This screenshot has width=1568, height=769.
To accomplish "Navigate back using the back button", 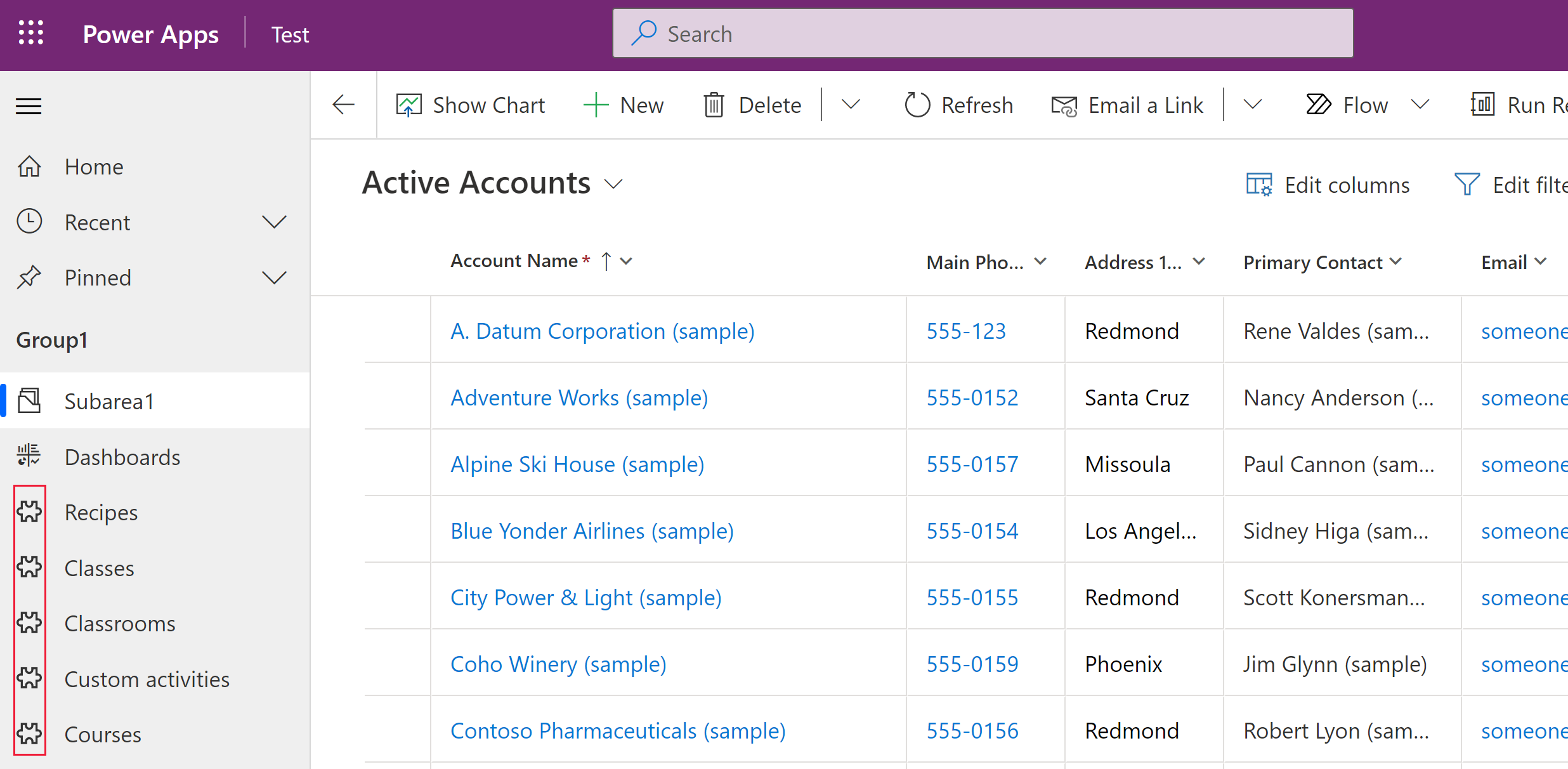I will coord(343,104).
